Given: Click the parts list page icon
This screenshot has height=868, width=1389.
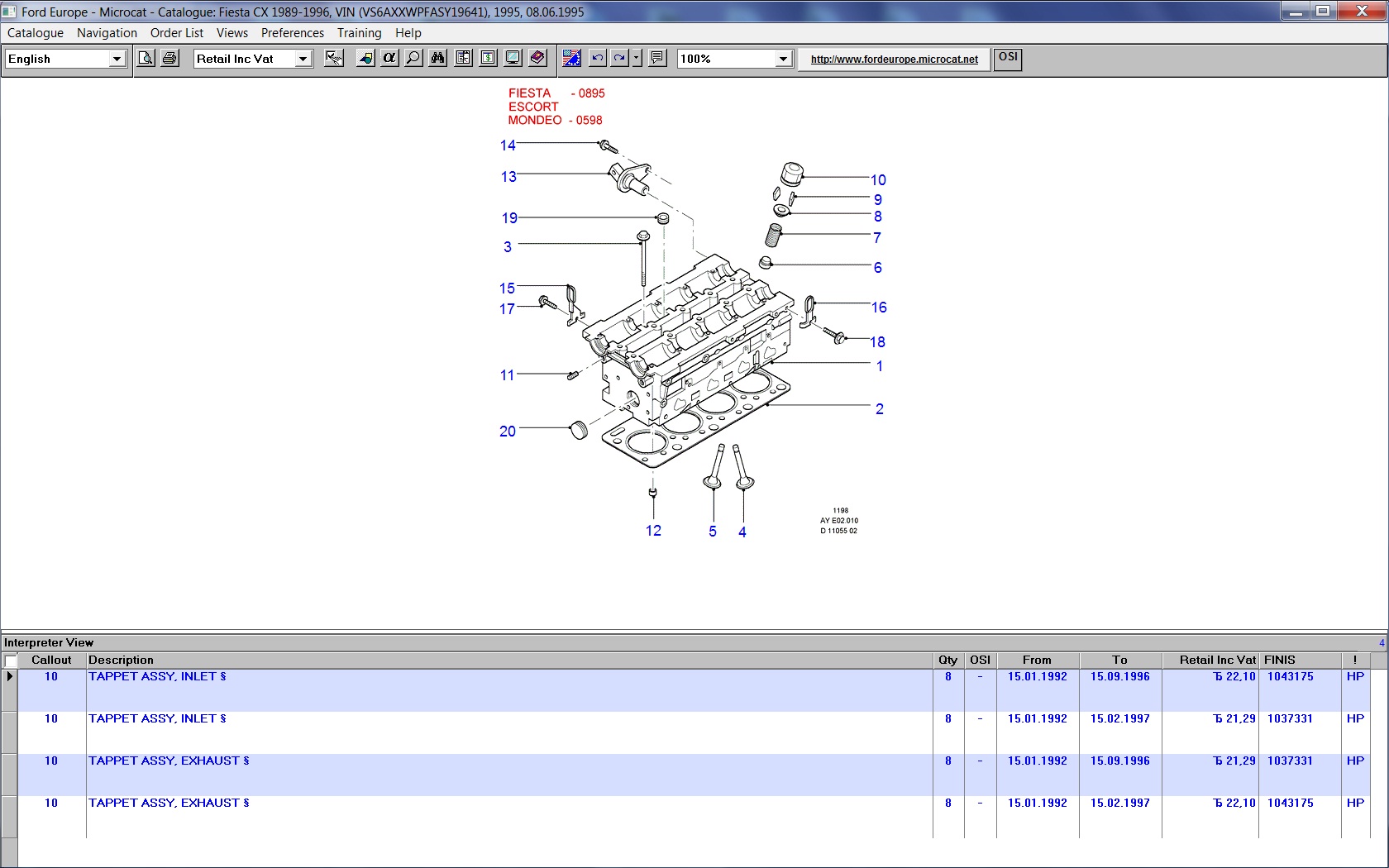Looking at the screenshot, I should (464, 58).
